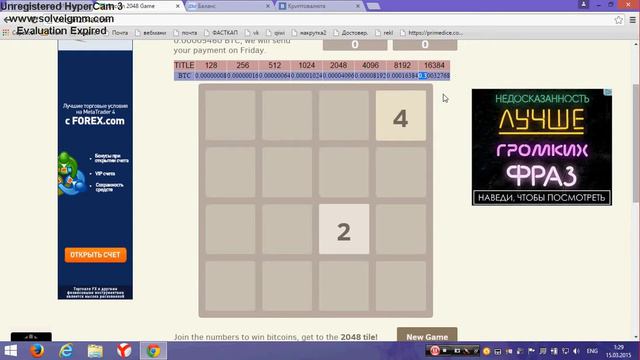Viewport: 640px width, 360px height.
Task: Start over with the New Game button
Action: pyautogui.click(x=427, y=335)
